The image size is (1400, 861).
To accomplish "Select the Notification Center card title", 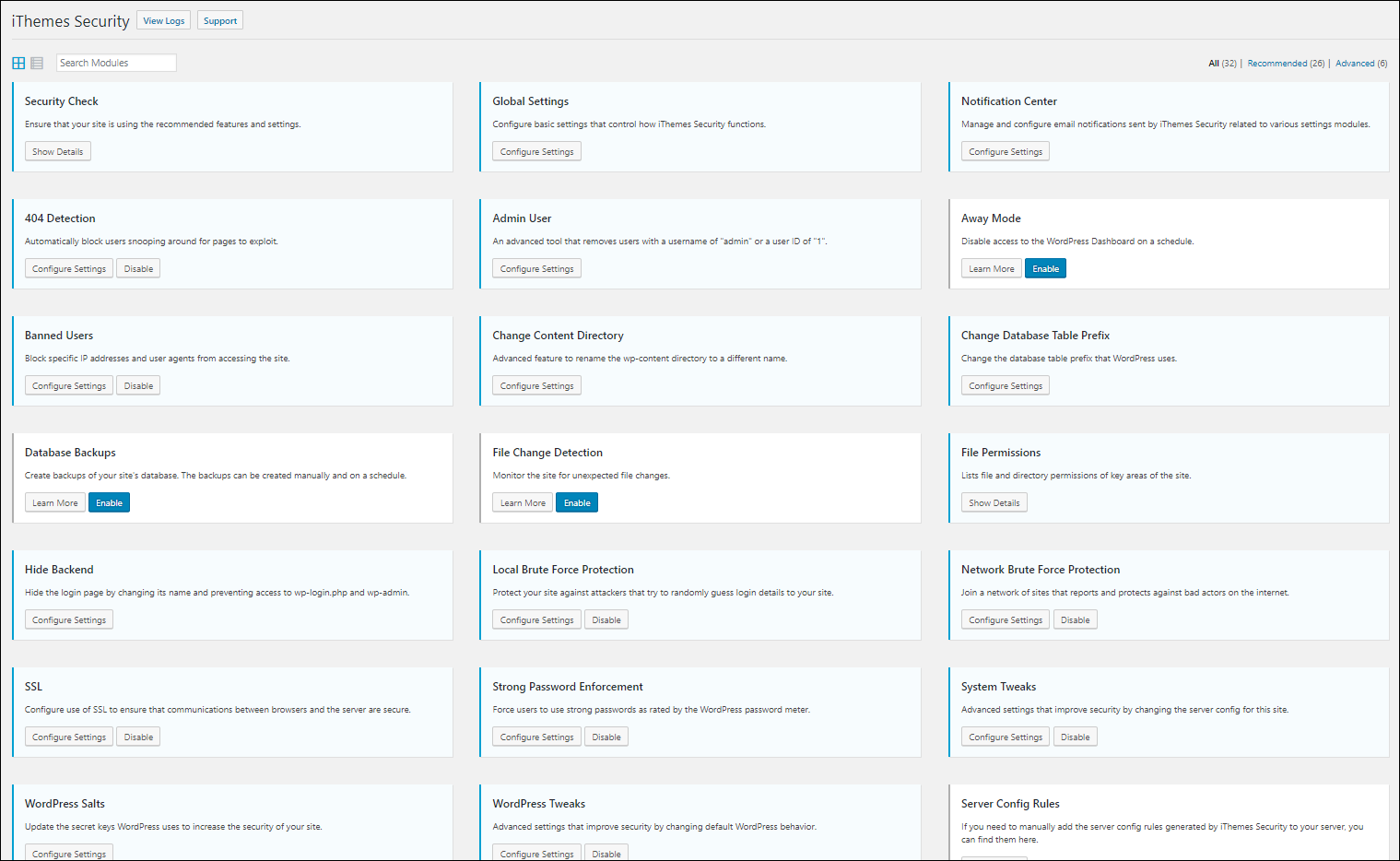I will click(x=1009, y=101).
